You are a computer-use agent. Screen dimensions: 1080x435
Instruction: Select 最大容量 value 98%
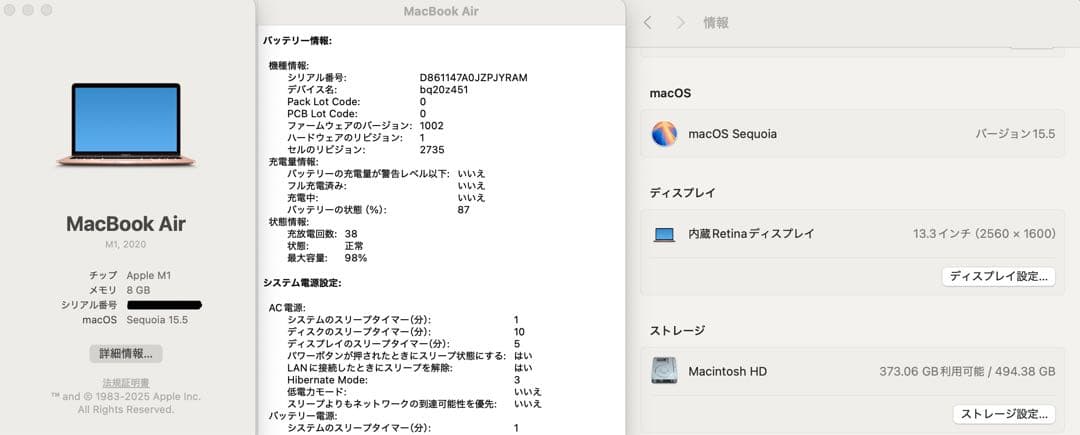point(355,258)
